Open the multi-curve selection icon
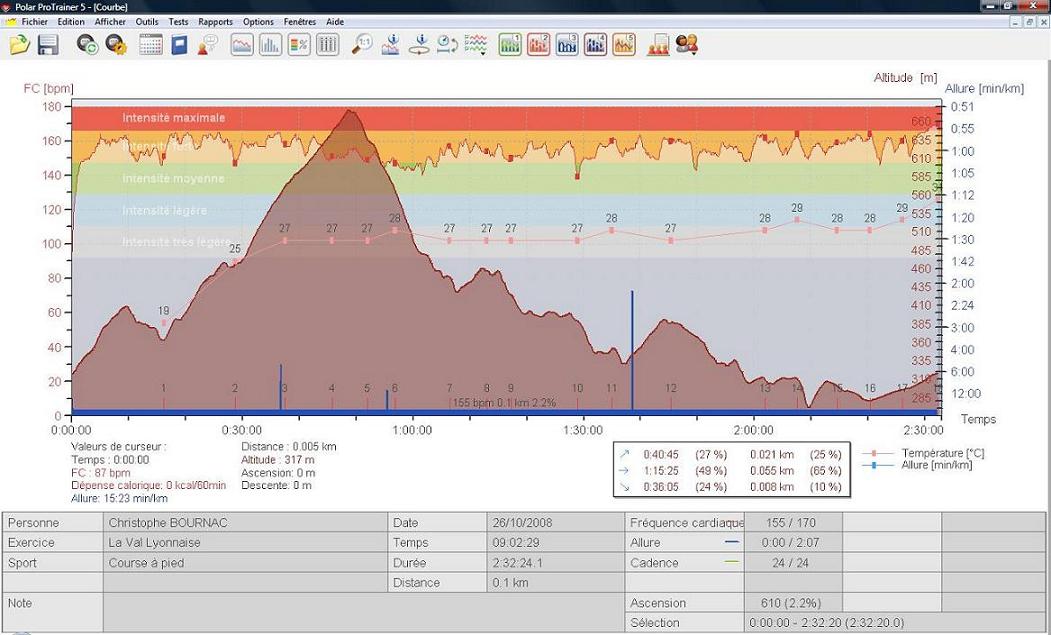Screen dimensions: 1051x635 (x=476, y=45)
